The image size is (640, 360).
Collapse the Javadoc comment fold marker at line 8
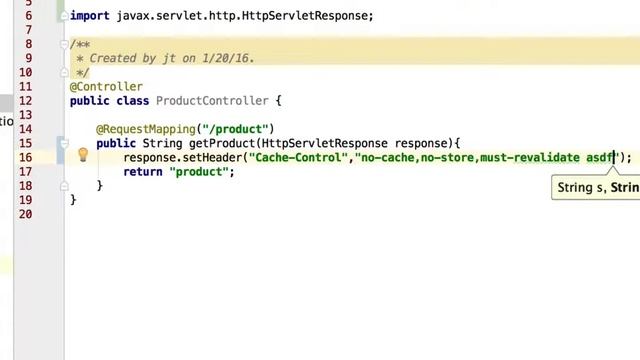coord(64,44)
